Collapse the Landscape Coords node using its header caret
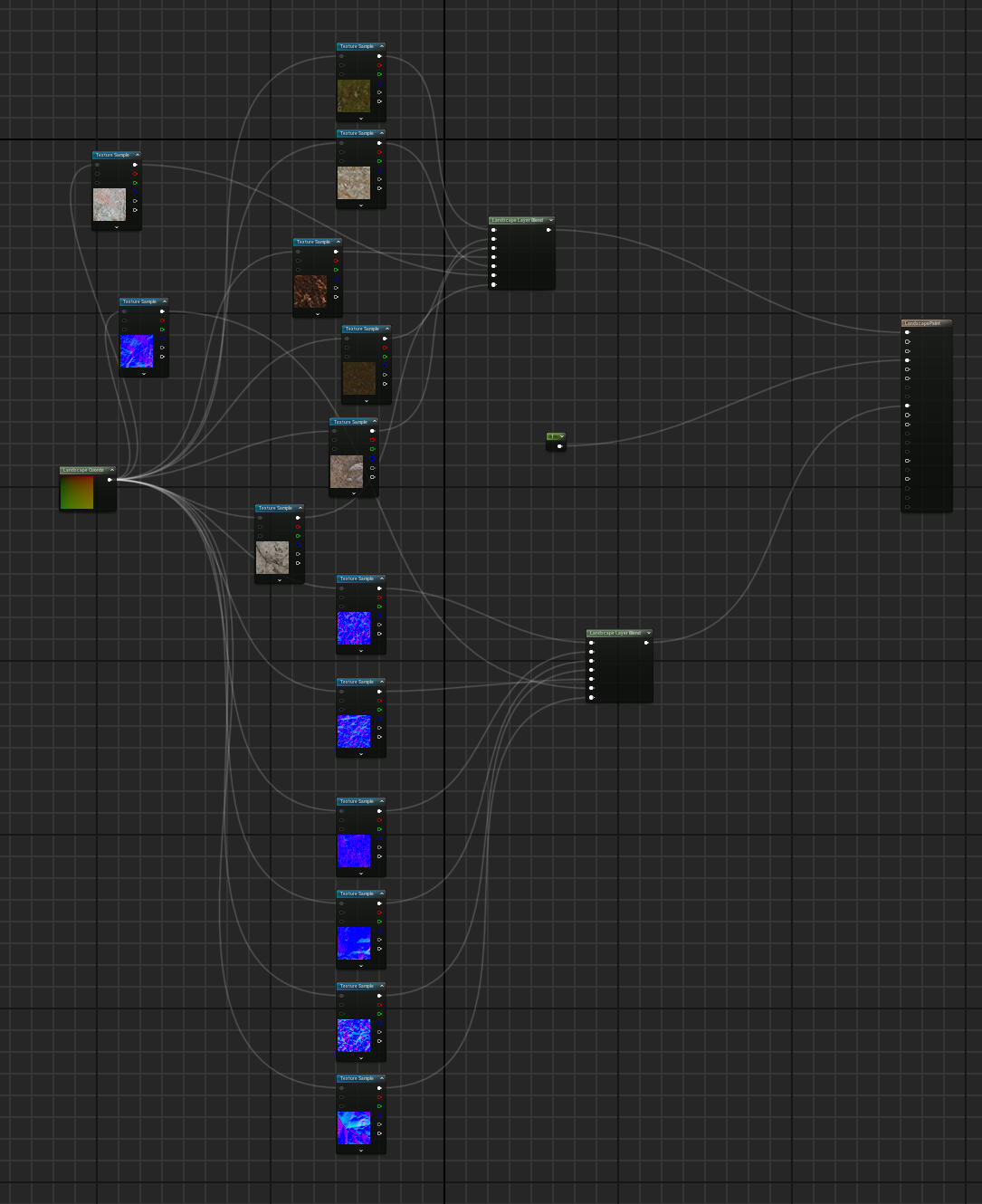This screenshot has width=982, height=1204. point(112,470)
